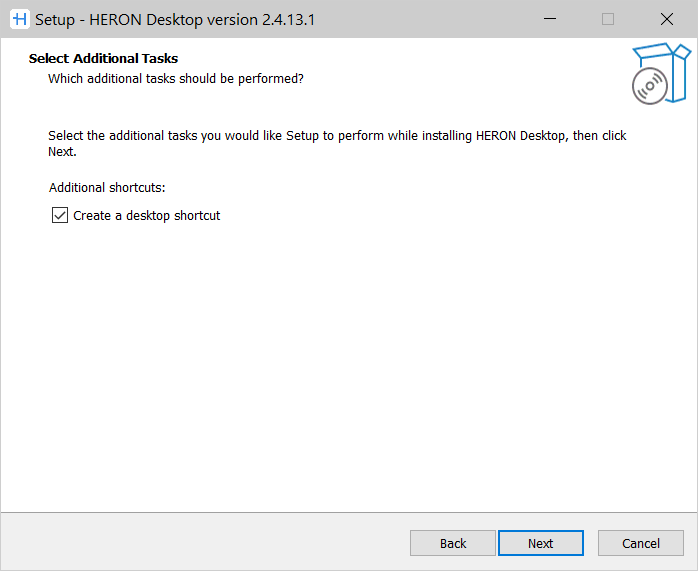Viewport: 698px width, 571px height.
Task: Click the greyed-out maximize button
Action: pos(608,19)
